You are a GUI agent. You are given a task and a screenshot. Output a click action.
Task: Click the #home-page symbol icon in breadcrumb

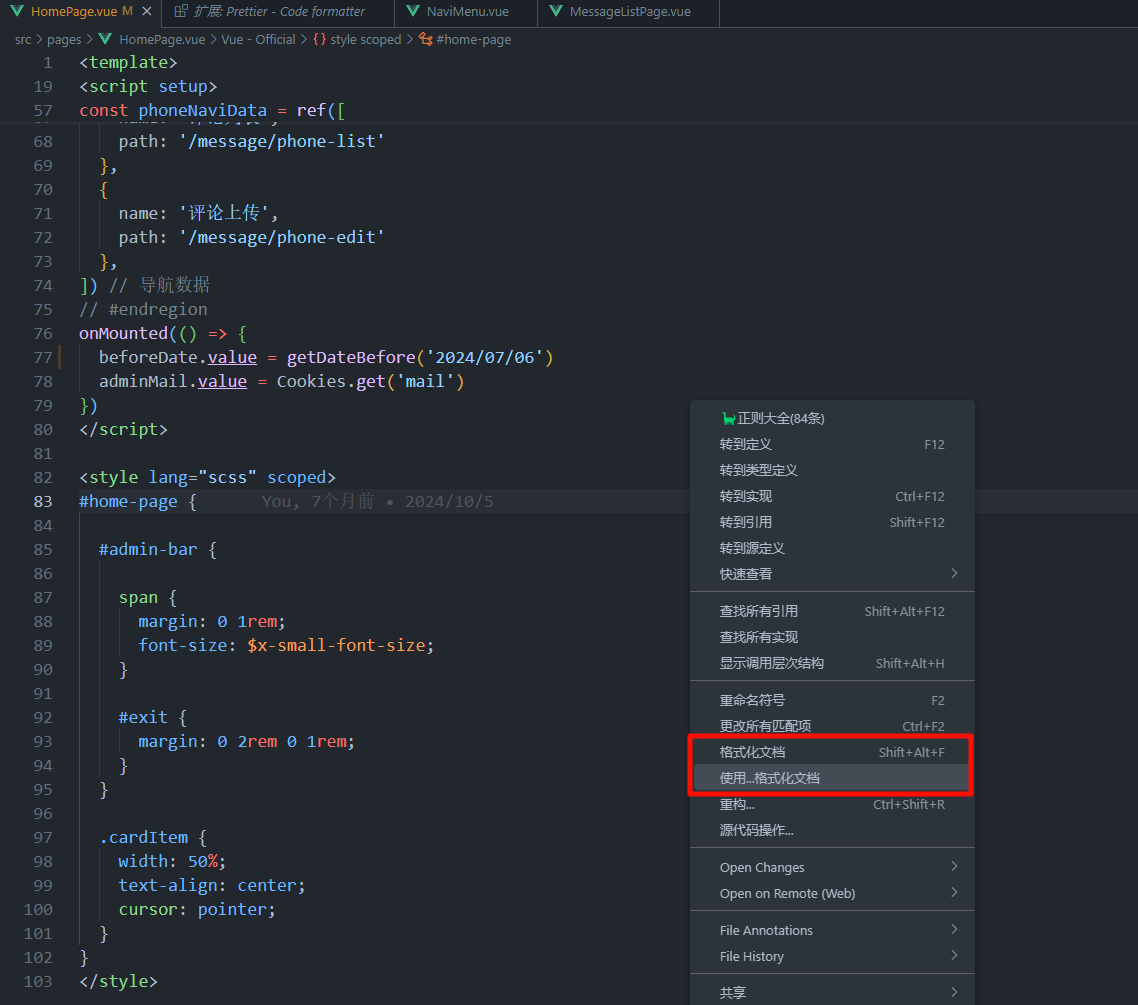tap(425, 40)
